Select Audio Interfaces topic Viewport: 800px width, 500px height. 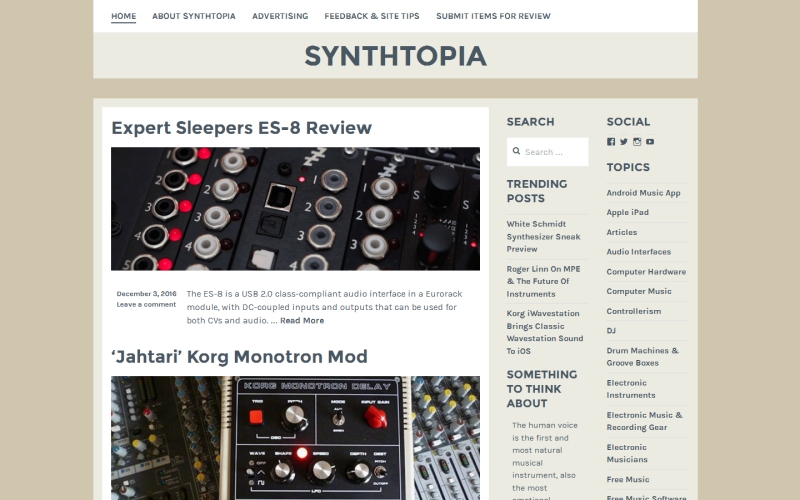pos(639,252)
